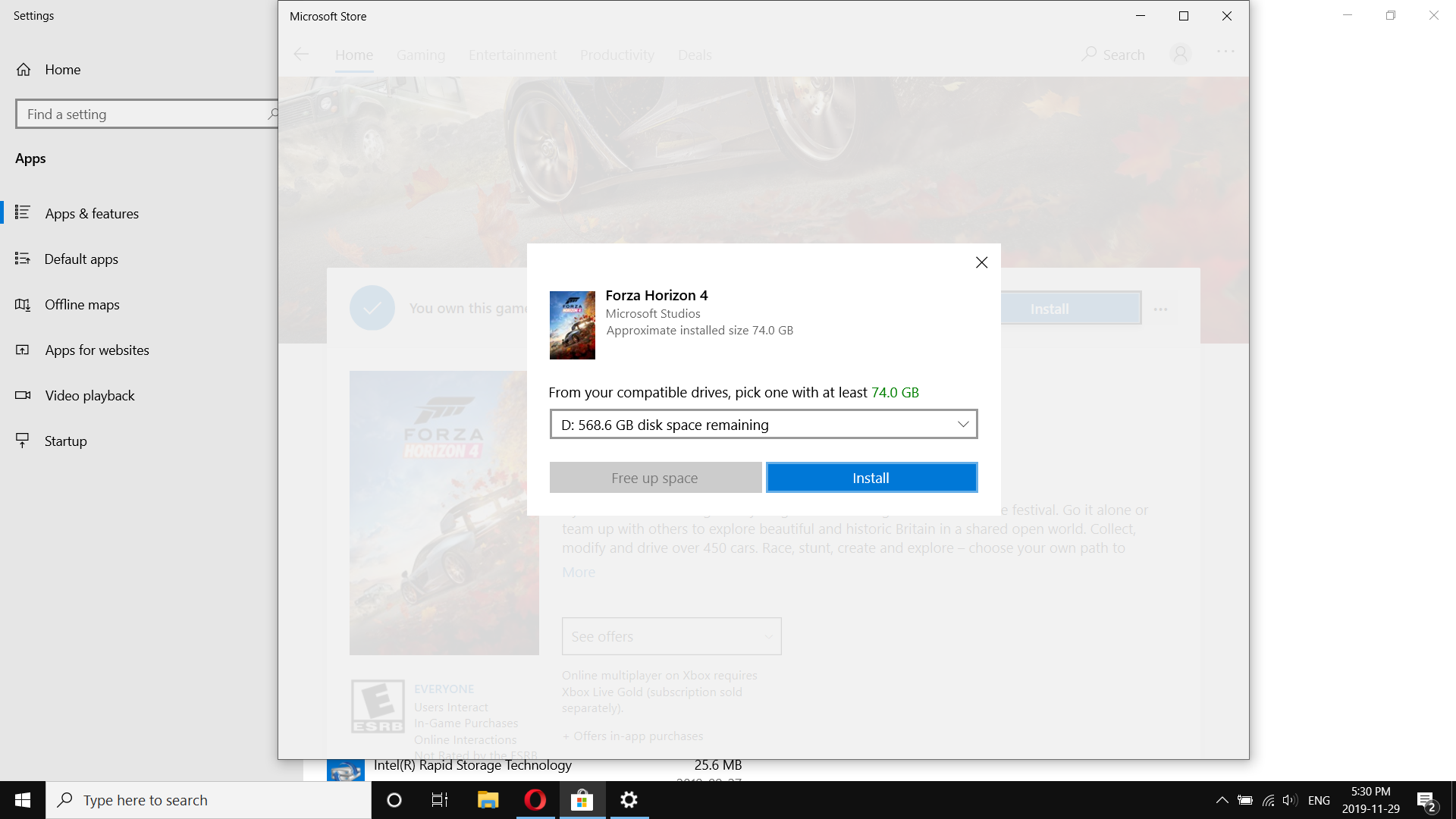Screen dimensions: 1456x819
Task: Open File Explorer from the taskbar
Action: pyautogui.click(x=488, y=800)
